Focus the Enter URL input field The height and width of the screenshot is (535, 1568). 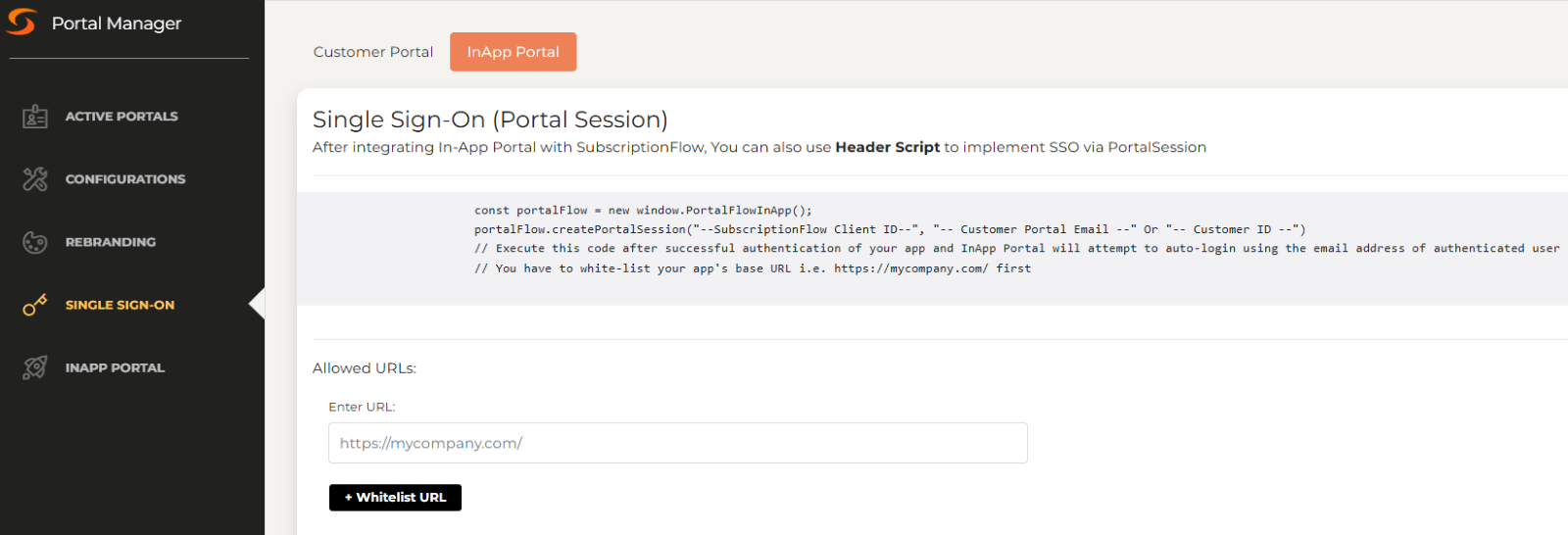[678, 443]
